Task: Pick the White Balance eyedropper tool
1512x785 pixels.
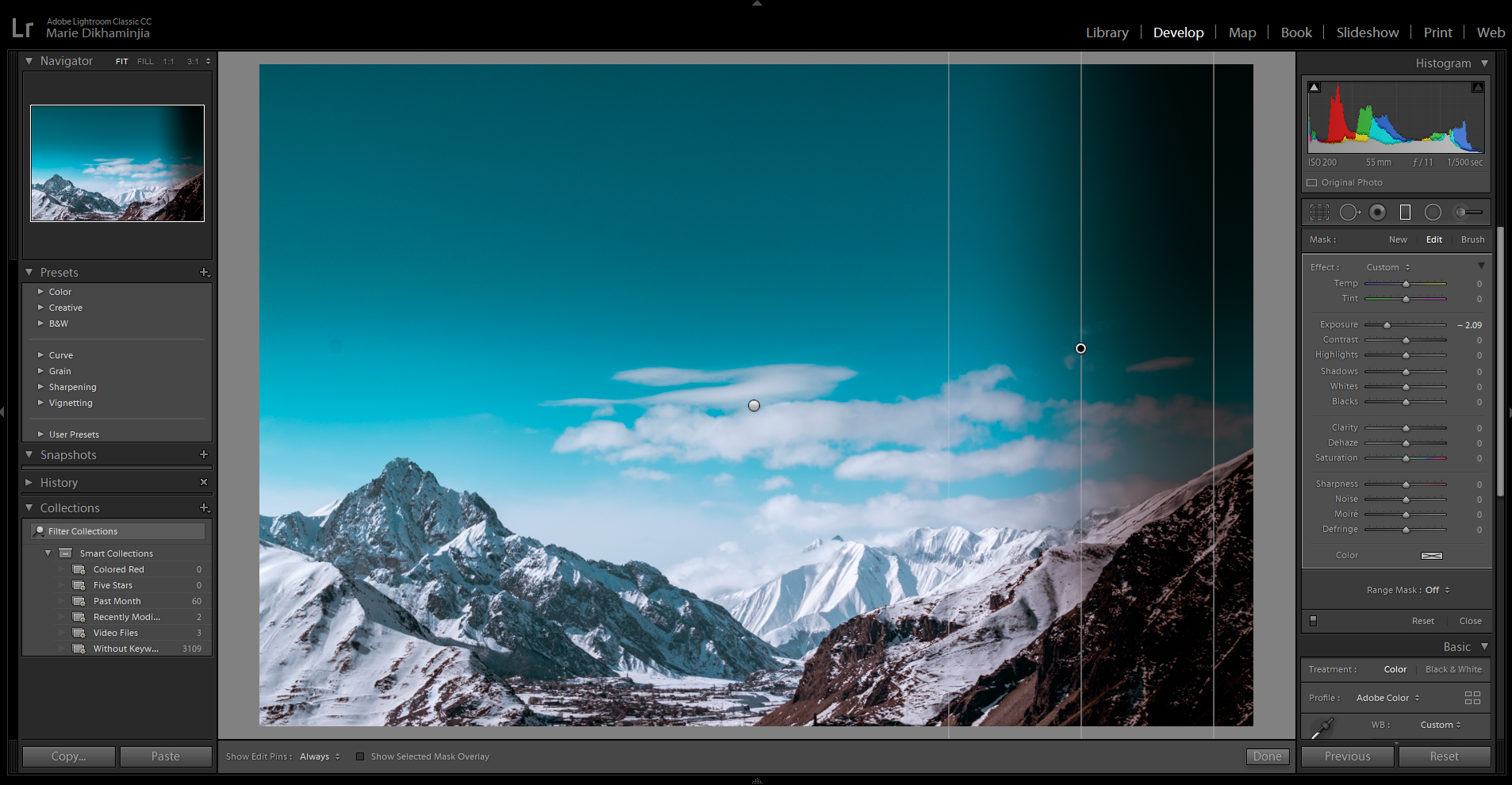Action: pos(1322,727)
